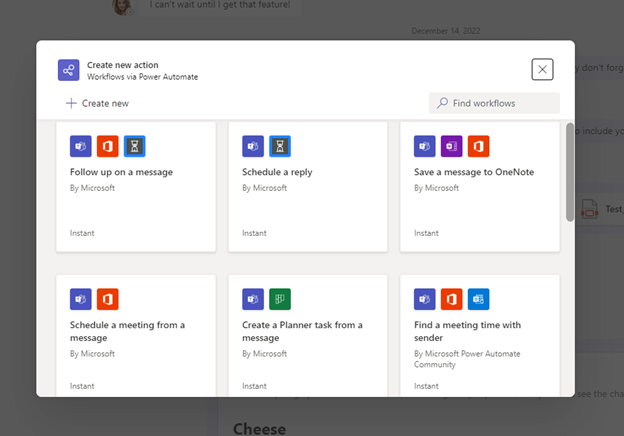The height and width of the screenshot is (436, 624).
Task: Click the plus icon beside Create new
Action: [x=71, y=103]
